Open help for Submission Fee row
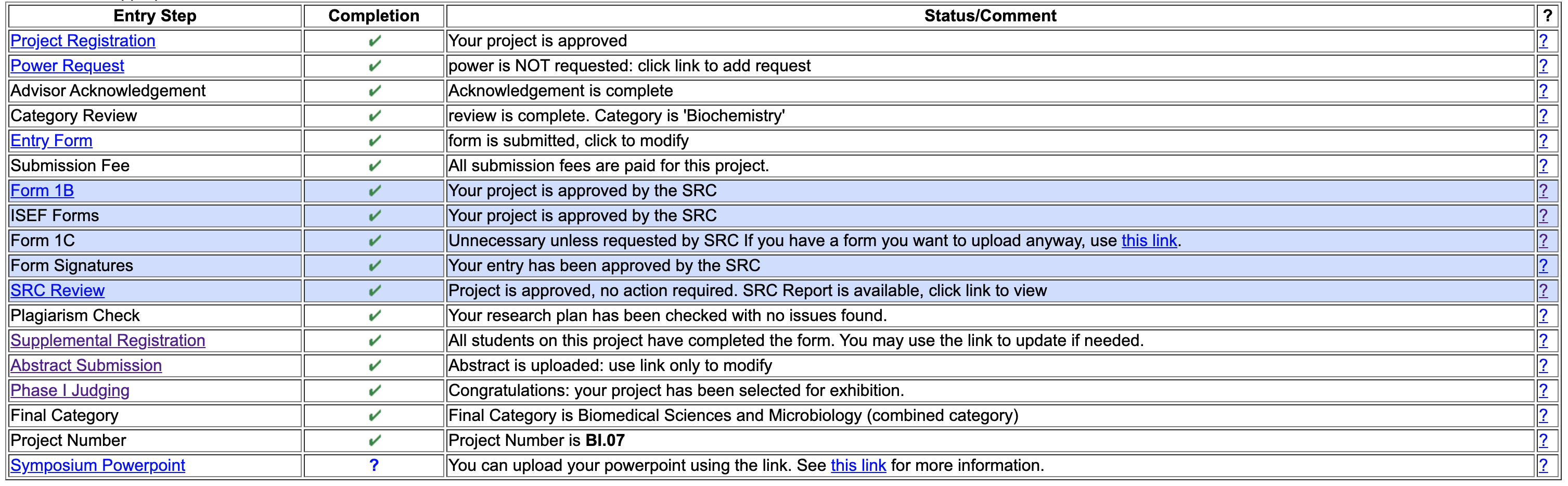The height and width of the screenshot is (486, 1568). (x=1543, y=165)
